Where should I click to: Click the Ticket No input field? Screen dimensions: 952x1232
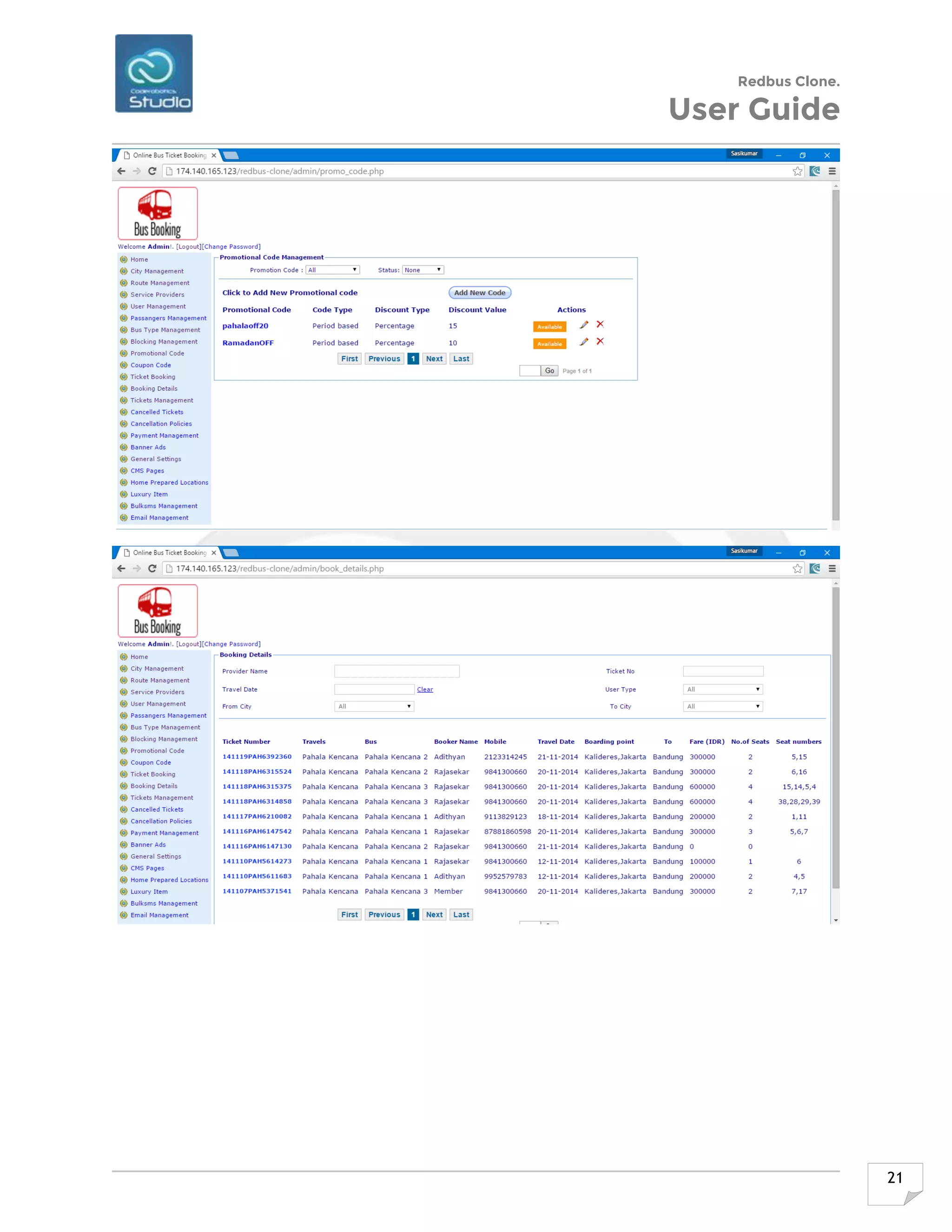[723, 671]
